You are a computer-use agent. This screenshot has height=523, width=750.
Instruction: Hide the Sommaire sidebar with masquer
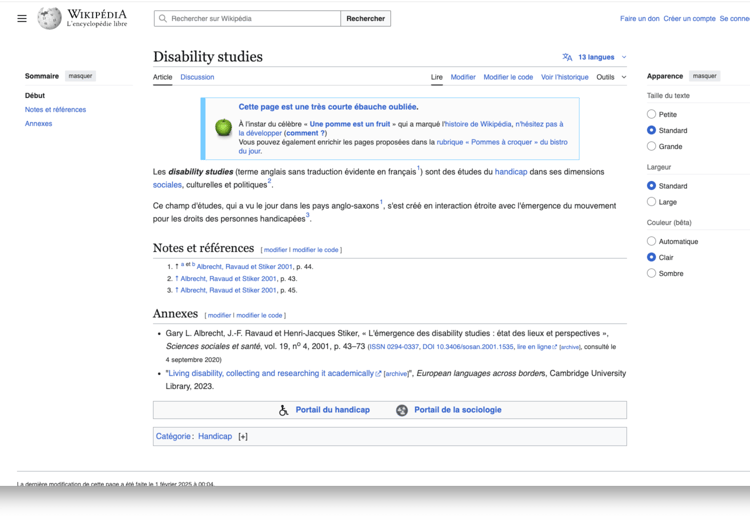pyautogui.click(x=80, y=76)
